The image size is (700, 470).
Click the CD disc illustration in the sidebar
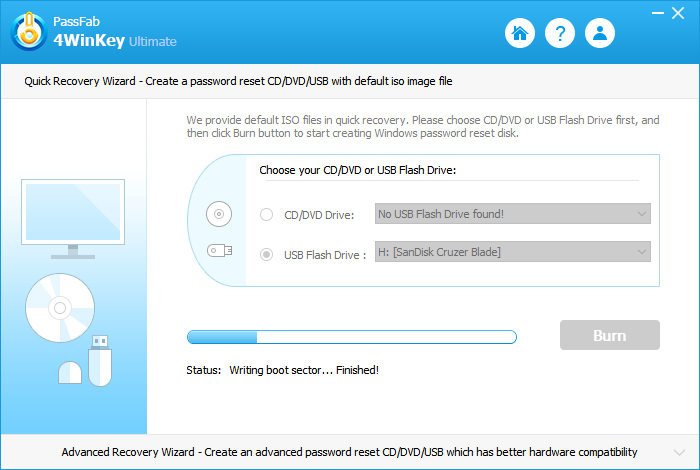[x=60, y=308]
